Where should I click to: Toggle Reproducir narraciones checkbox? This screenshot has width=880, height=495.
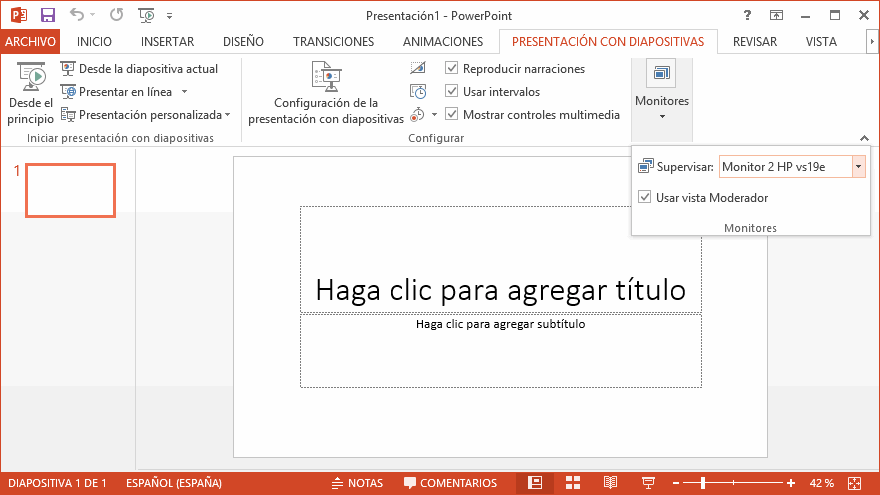point(452,69)
